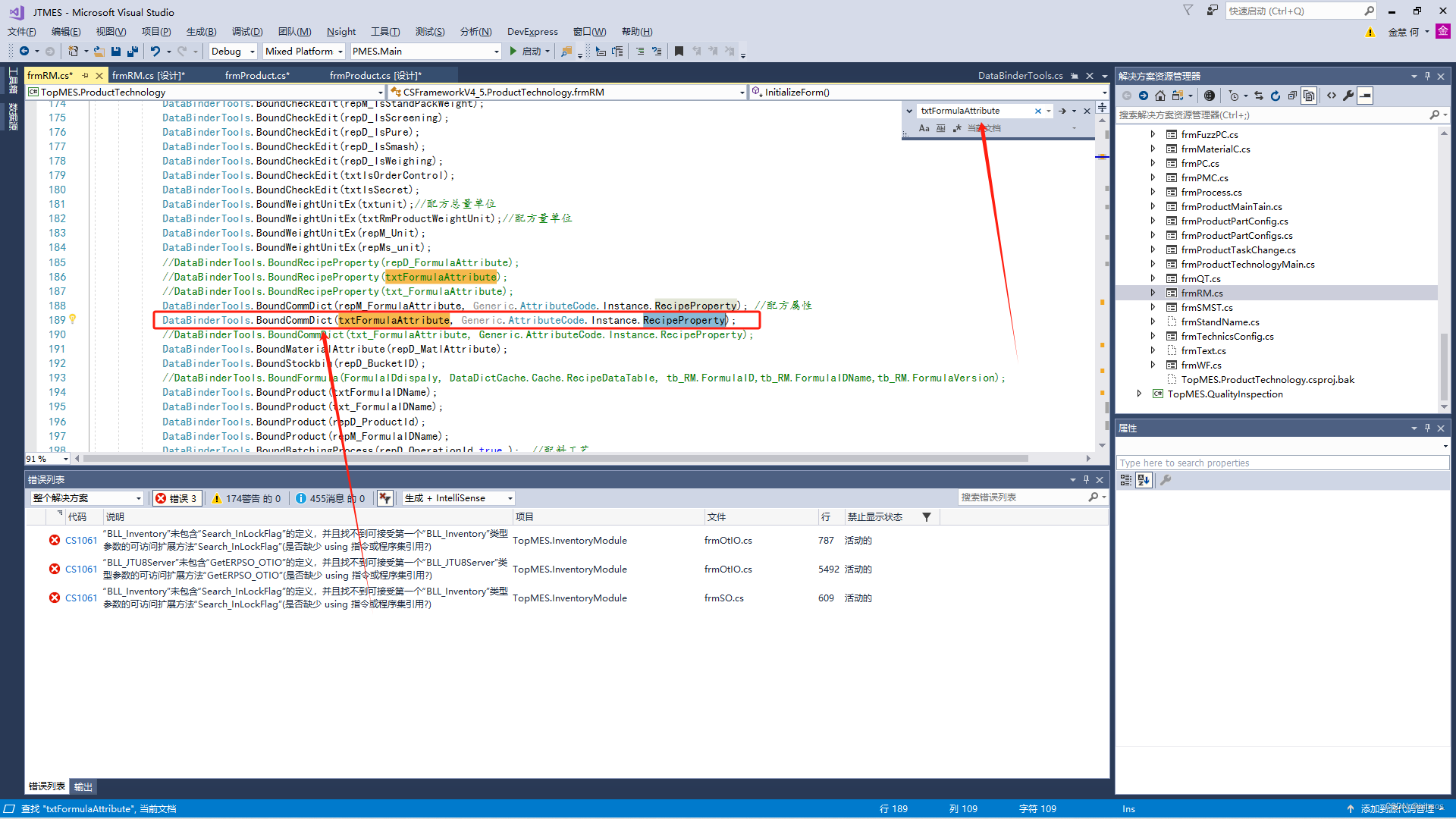Viewport: 1456px width, 819px height.
Task: Open the error list scope dropdown (整个解决方案)
Action: pyautogui.click(x=86, y=498)
